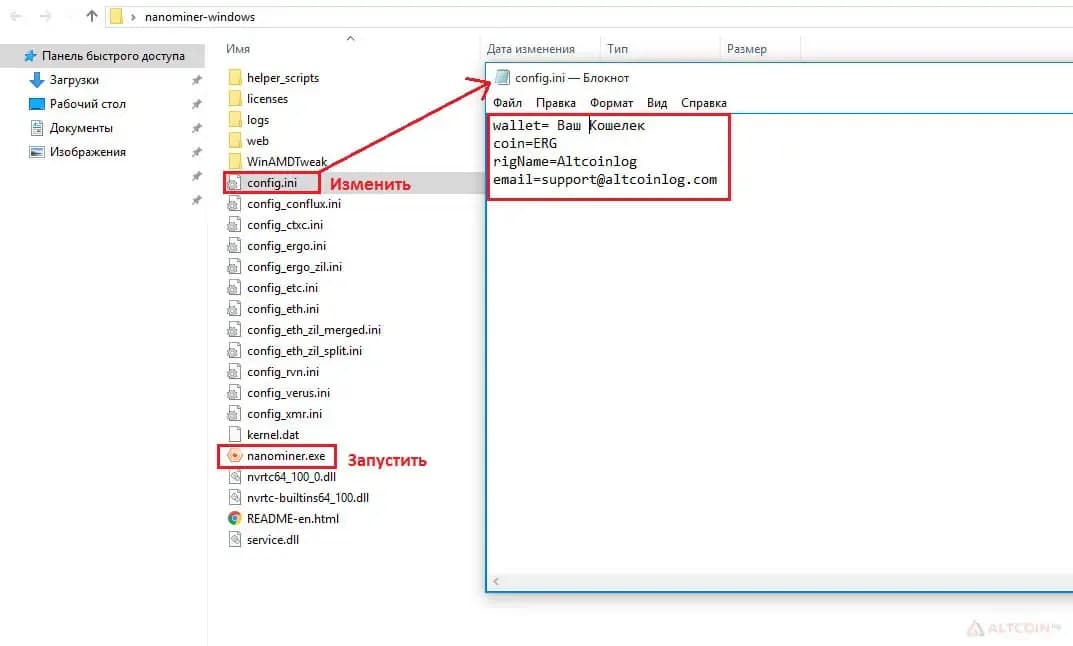The height and width of the screenshot is (646, 1073).
Task: Select the helper_scripts folder name
Action: coord(283,78)
